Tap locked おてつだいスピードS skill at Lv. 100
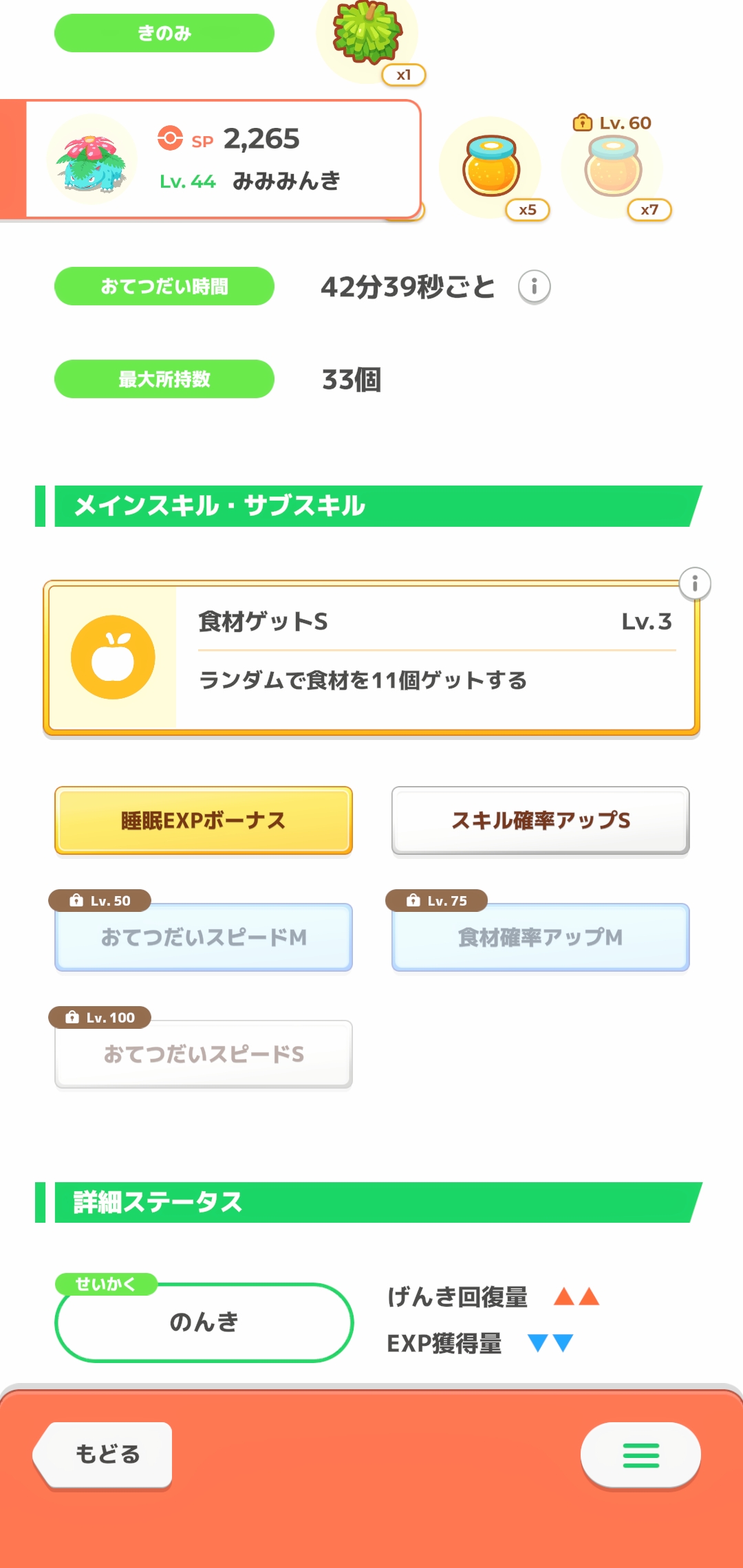The height and width of the screenshot is (1568, 743). coord(204,1054)
